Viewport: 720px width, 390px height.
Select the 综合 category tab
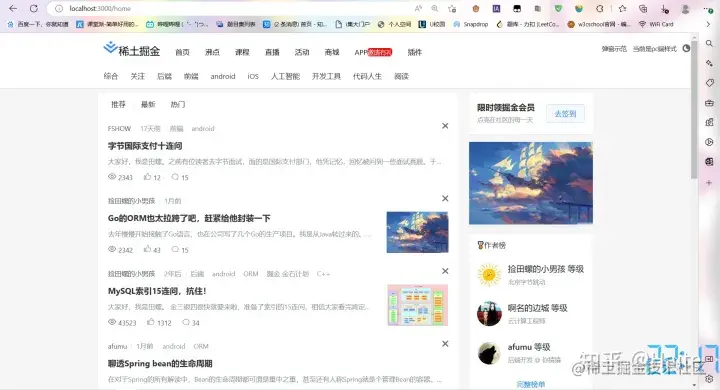(x=111, y=76)
